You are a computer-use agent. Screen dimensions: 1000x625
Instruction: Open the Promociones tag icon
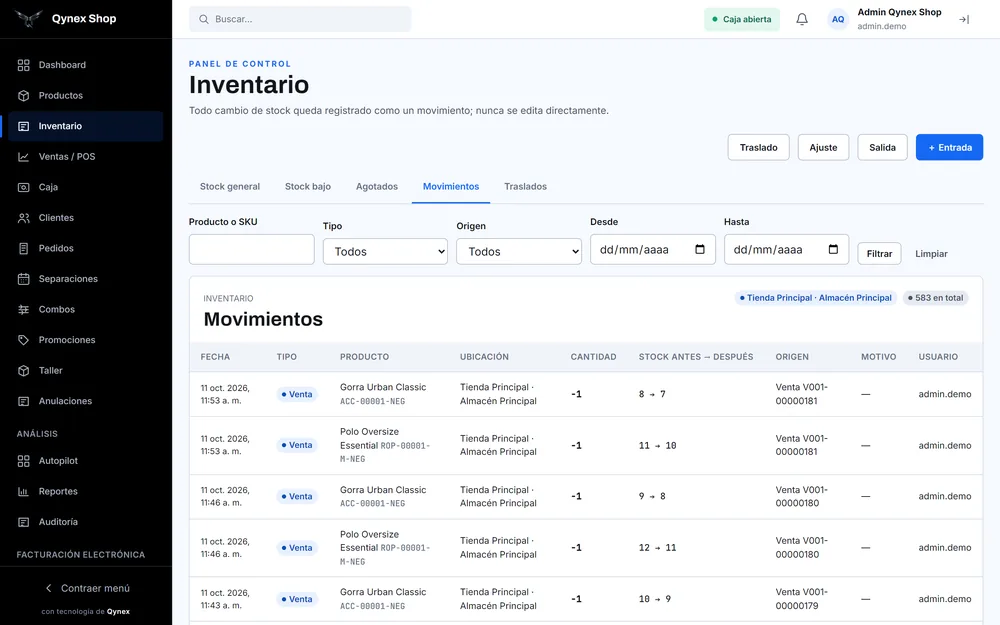(24, 340)
